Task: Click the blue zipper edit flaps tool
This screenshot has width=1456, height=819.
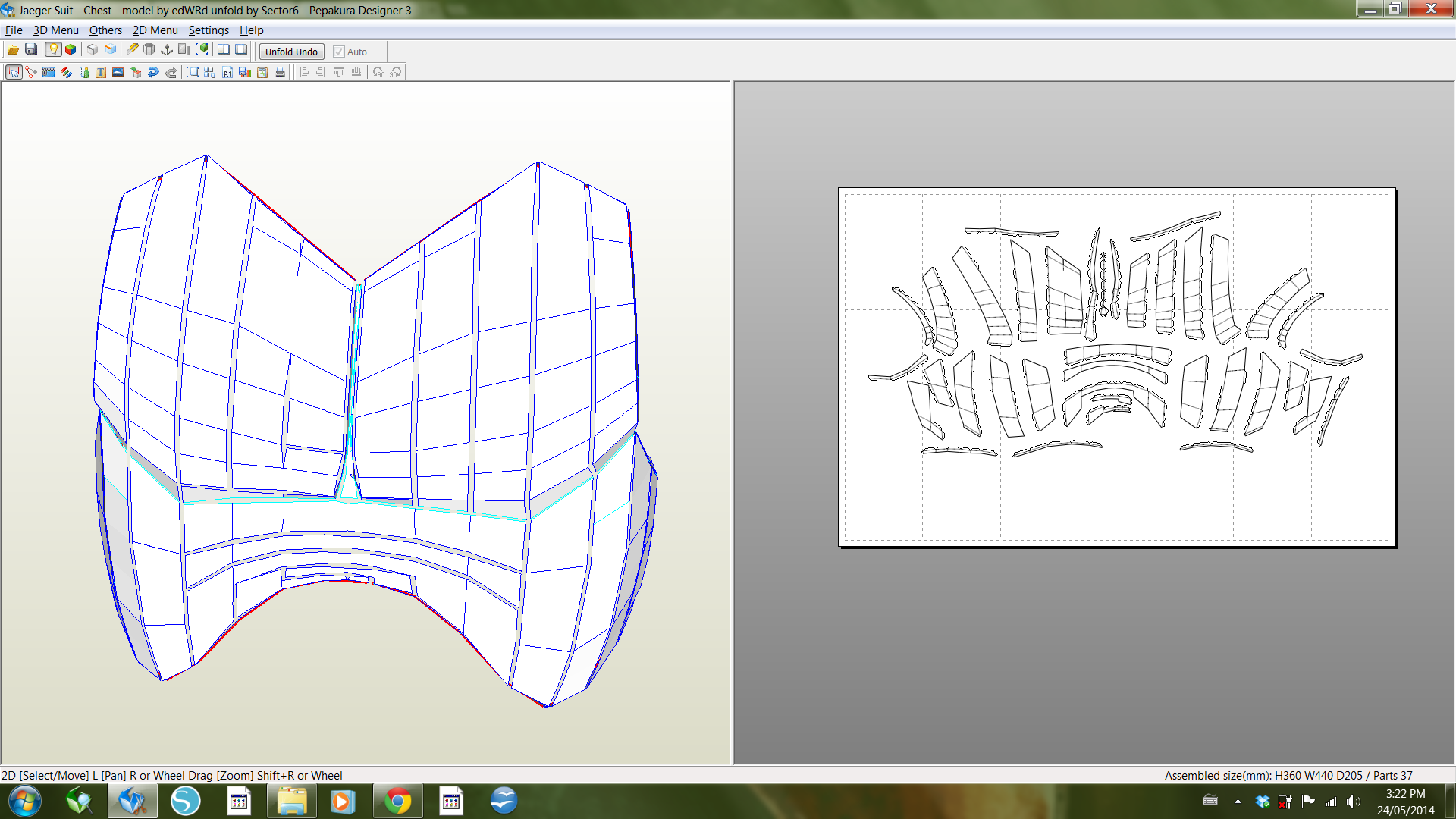Action: 49,72
